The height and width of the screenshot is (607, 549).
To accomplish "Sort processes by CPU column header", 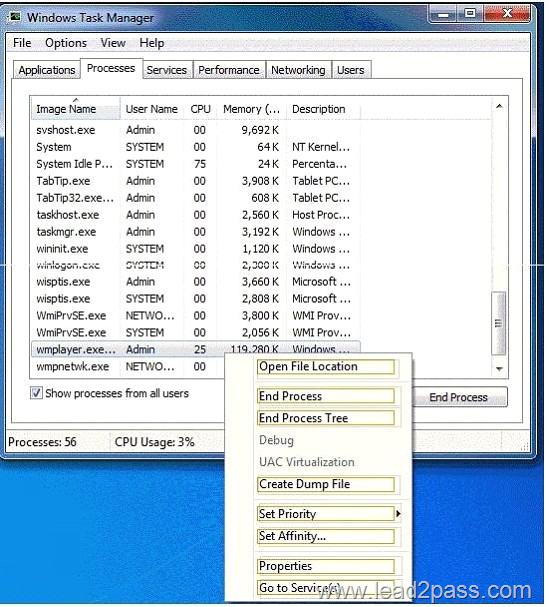I will point(200,109).
